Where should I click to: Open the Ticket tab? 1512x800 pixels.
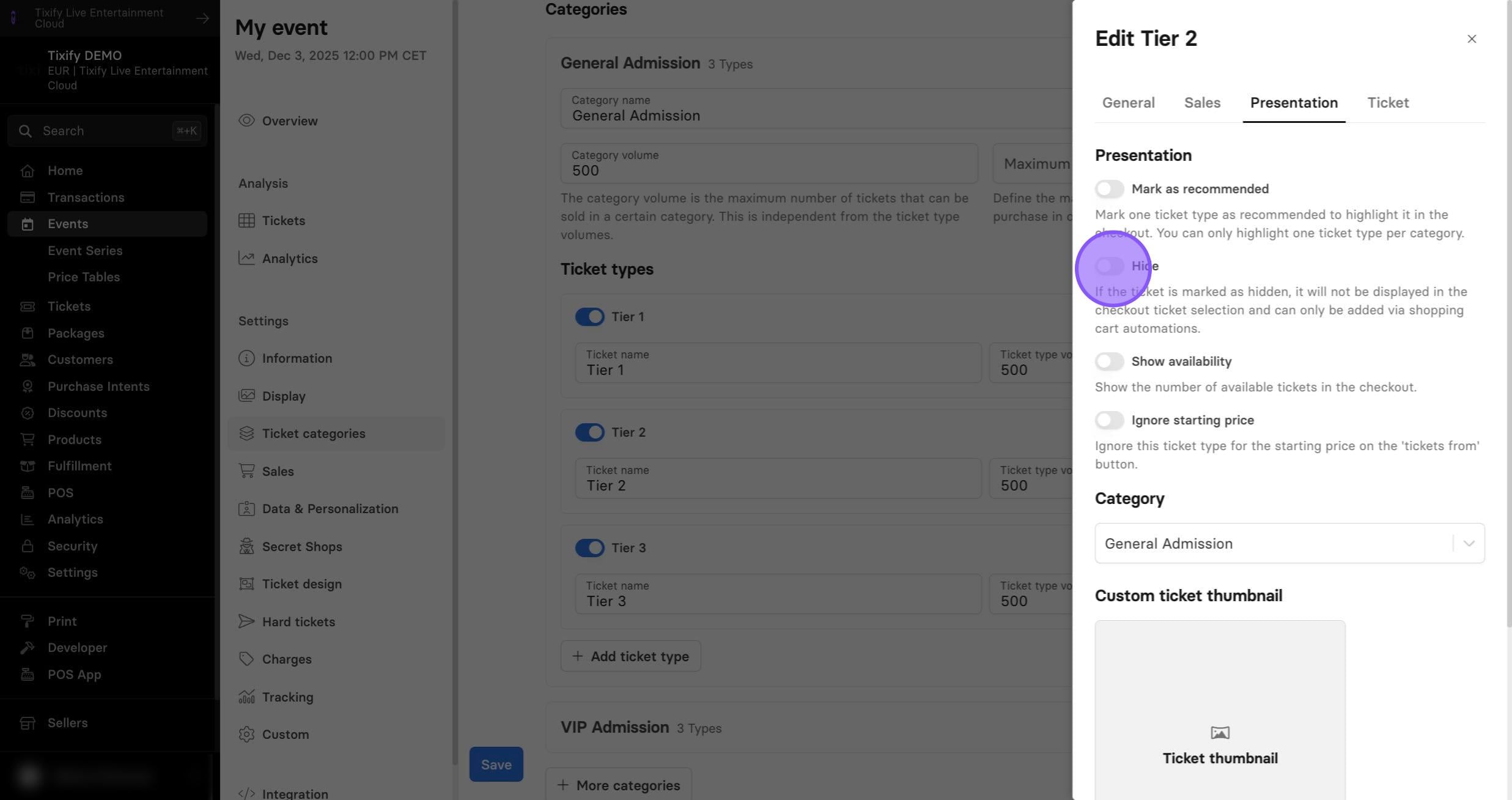point(1388,103)
